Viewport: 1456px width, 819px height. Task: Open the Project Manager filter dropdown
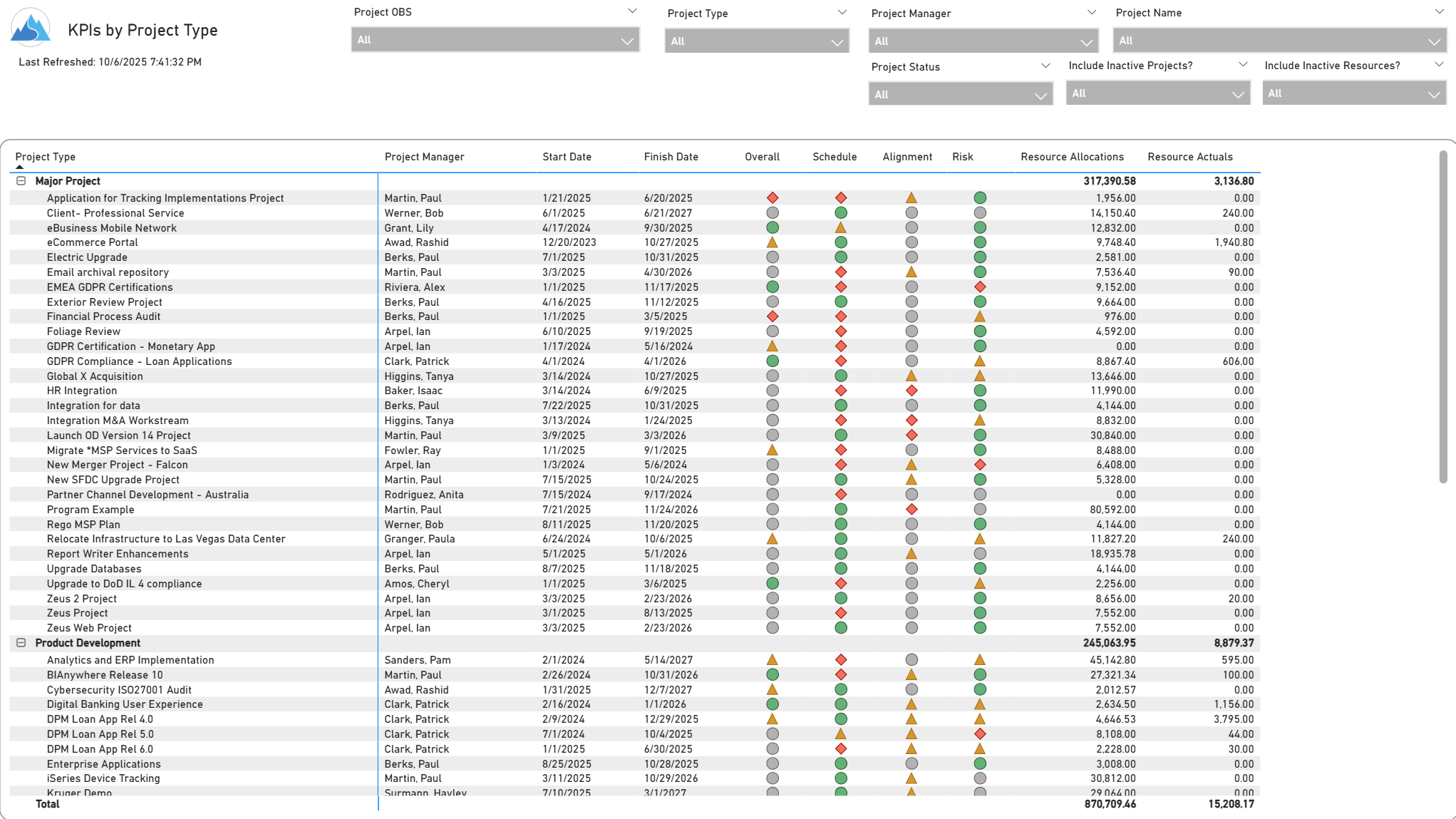(983, 41)
